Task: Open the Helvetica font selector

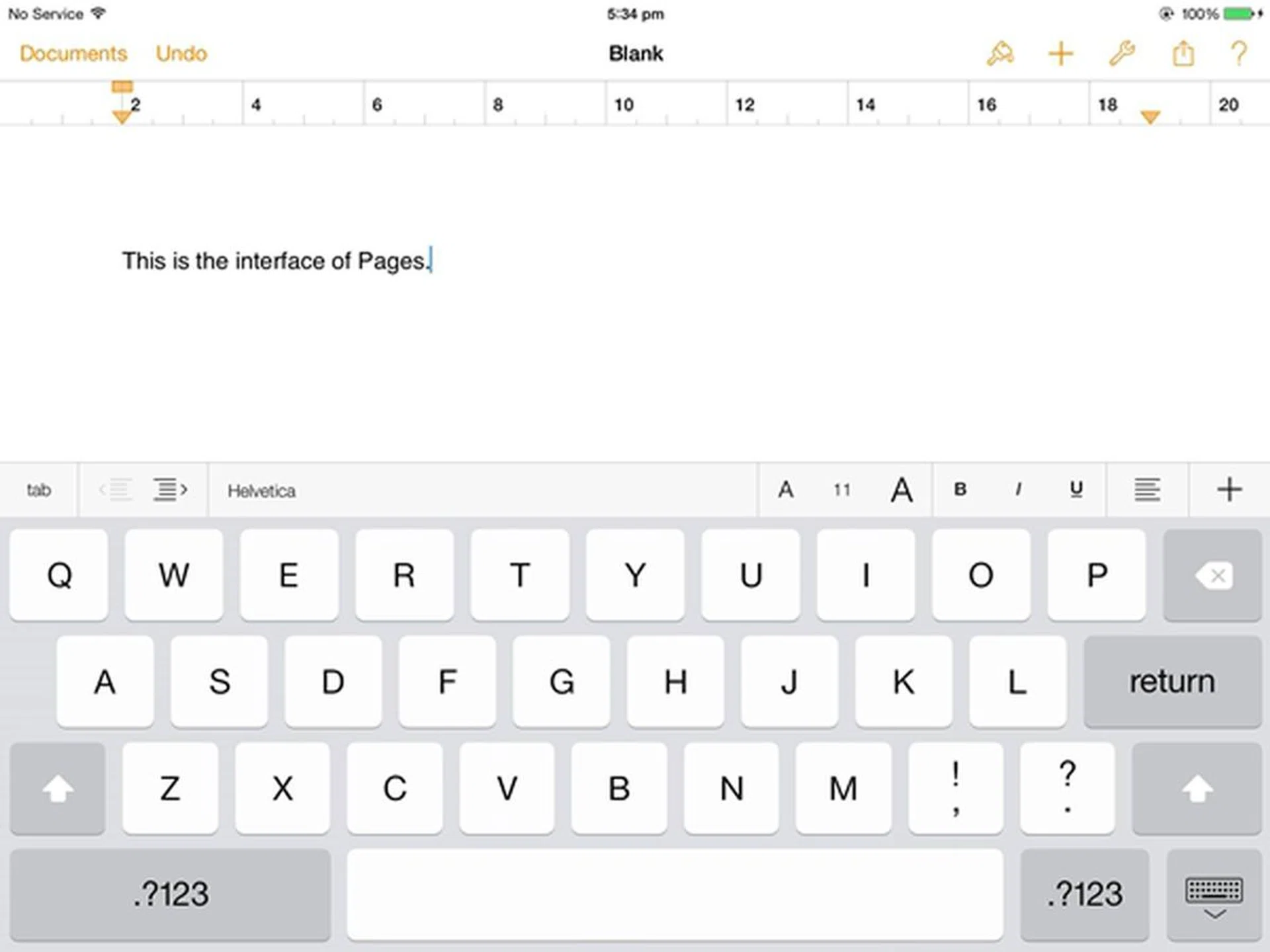Action: coord(261,491)
